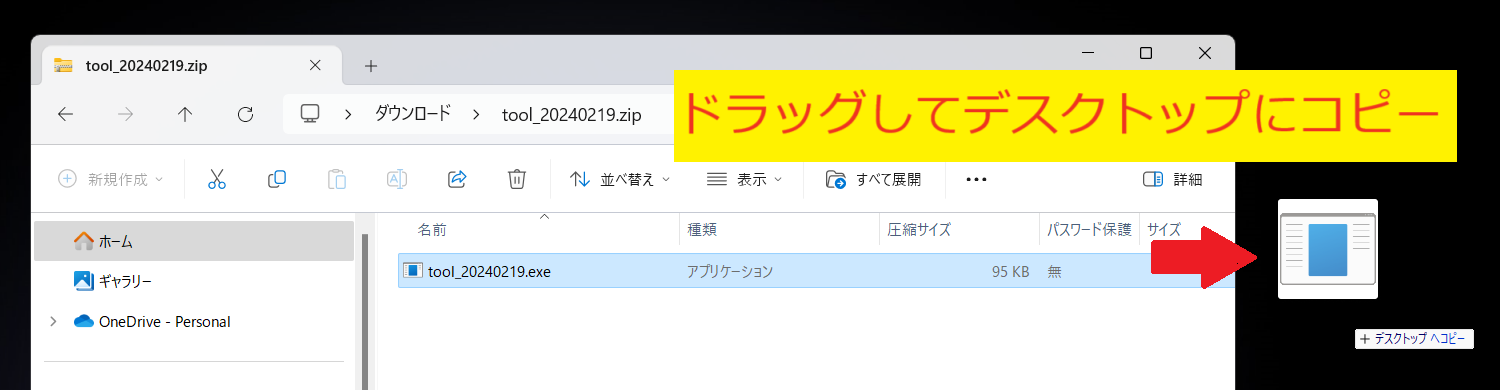
Task: Click すべて展開 extract all button
Action: [x=873, y=180]
